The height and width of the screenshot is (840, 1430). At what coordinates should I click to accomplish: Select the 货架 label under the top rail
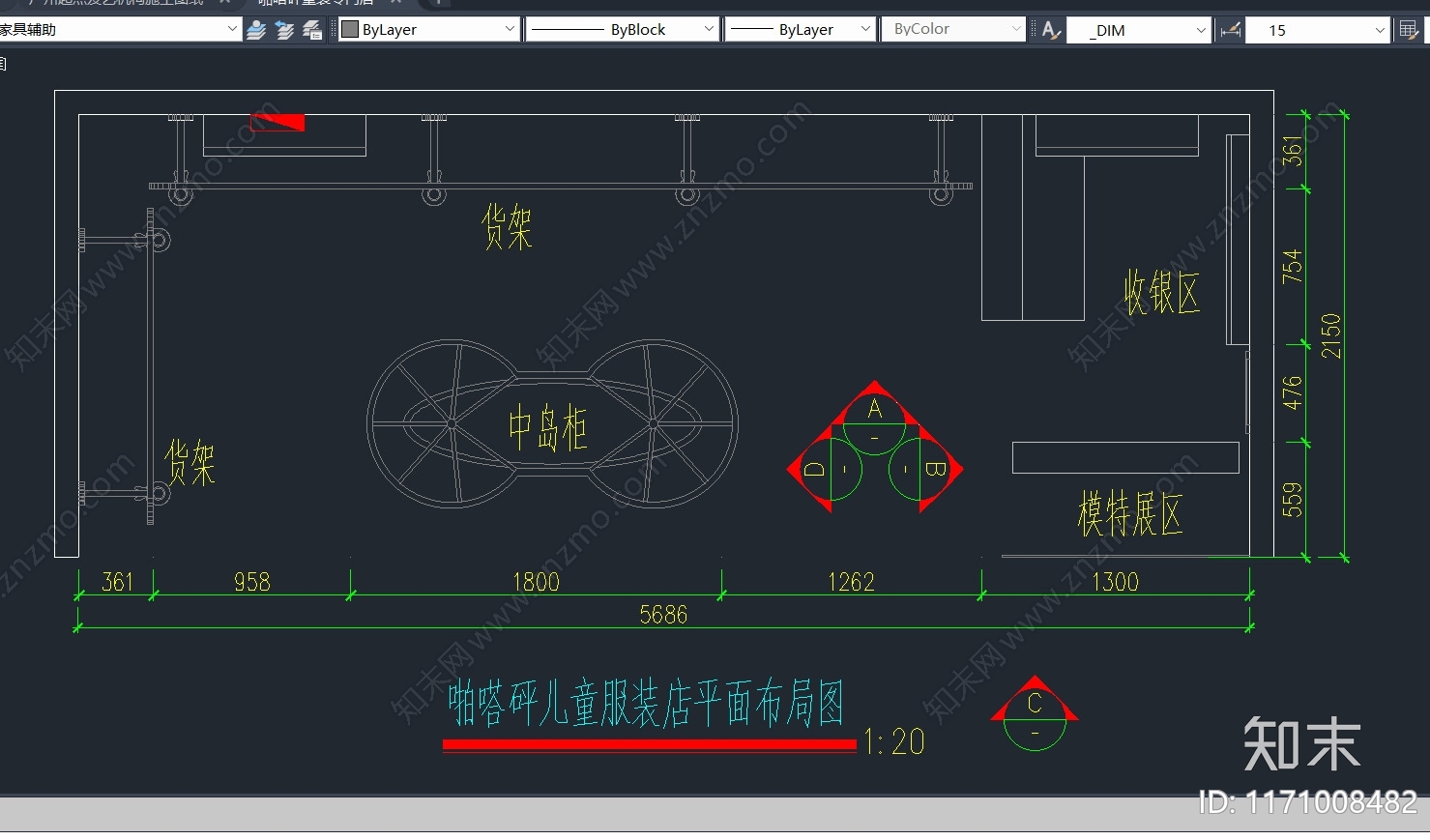click(507, 227)
